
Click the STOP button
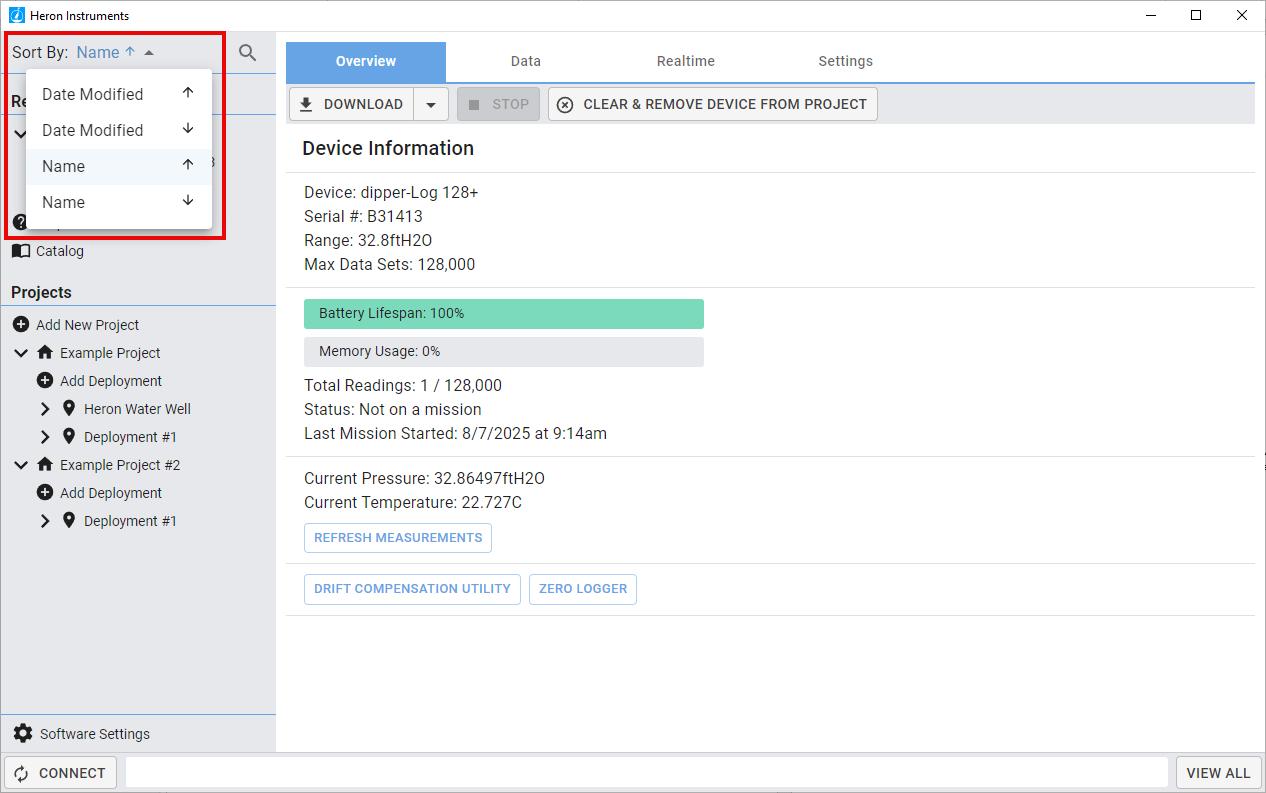pyautogui.click(x=498, y=104)
